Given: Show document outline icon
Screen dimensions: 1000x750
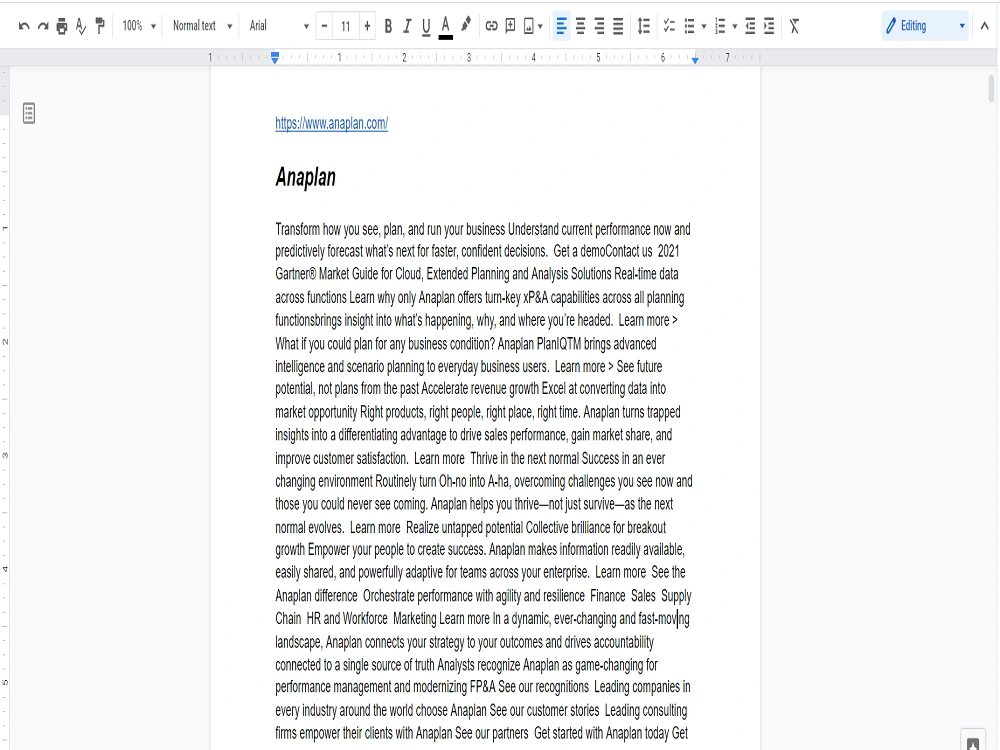Looking at the screenshot, I should [x=29, y=114].
